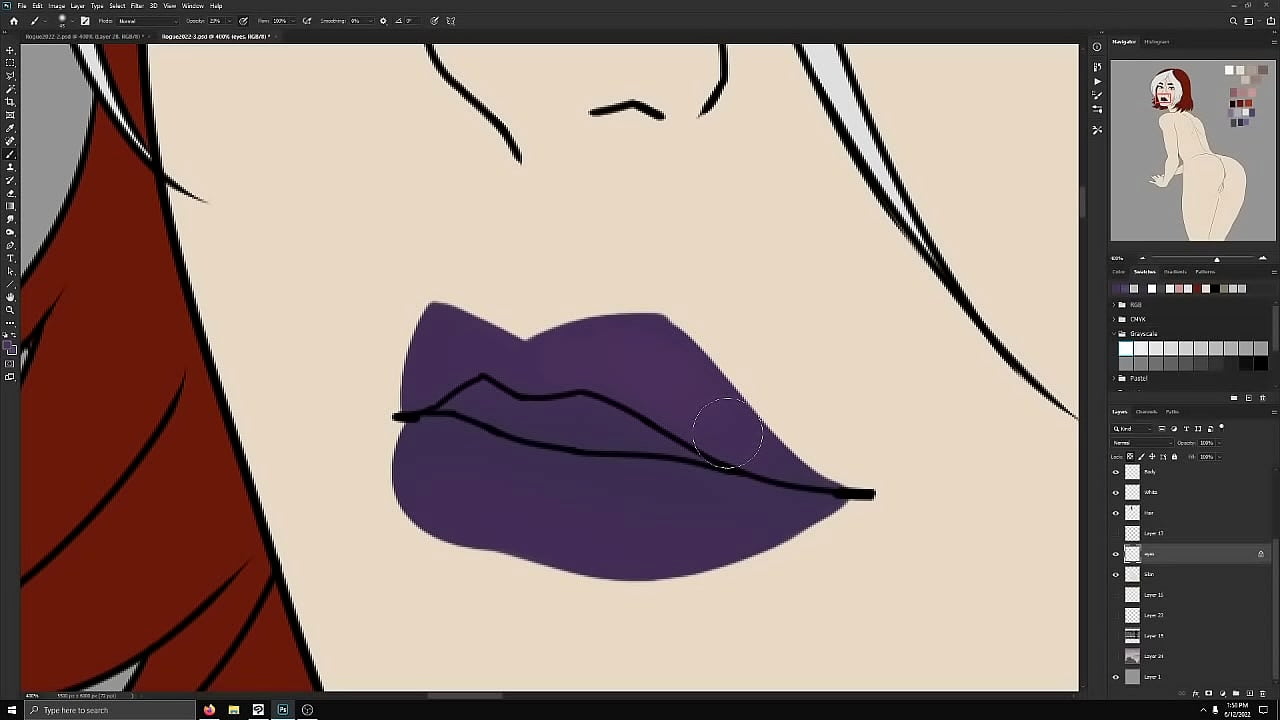The width and height of the screenshot is (1280, 720).
Task: Switch to the Channels tab
Action: tap(1146, 411)
